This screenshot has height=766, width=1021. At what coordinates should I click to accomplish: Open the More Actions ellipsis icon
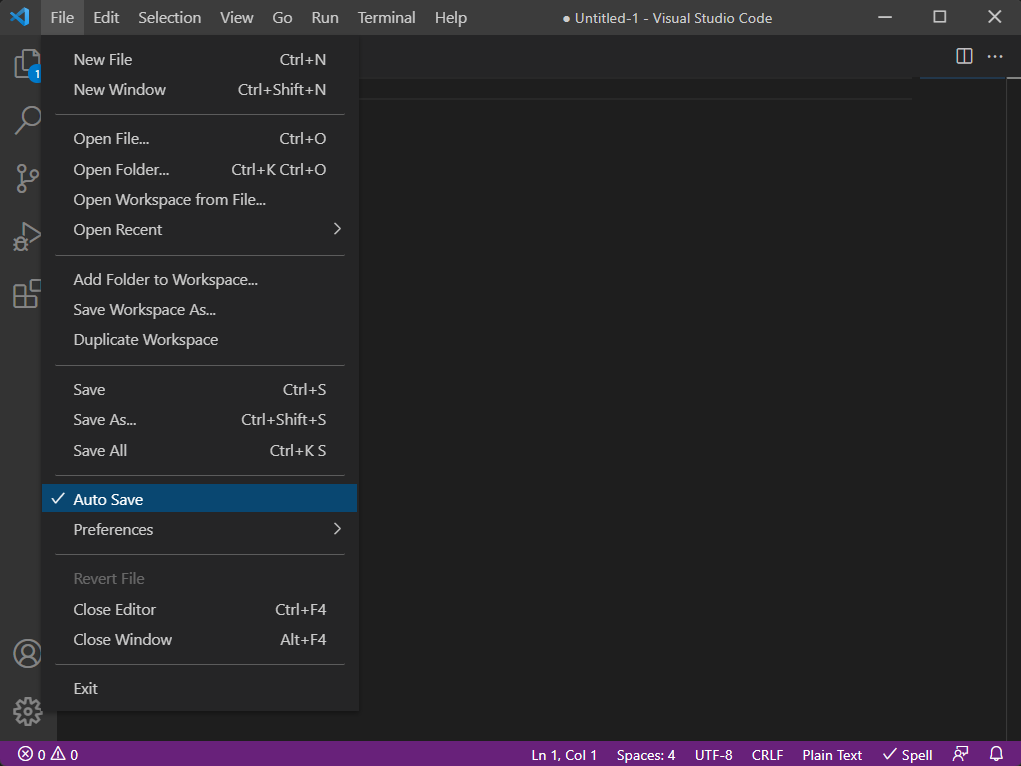pos(995,57)
